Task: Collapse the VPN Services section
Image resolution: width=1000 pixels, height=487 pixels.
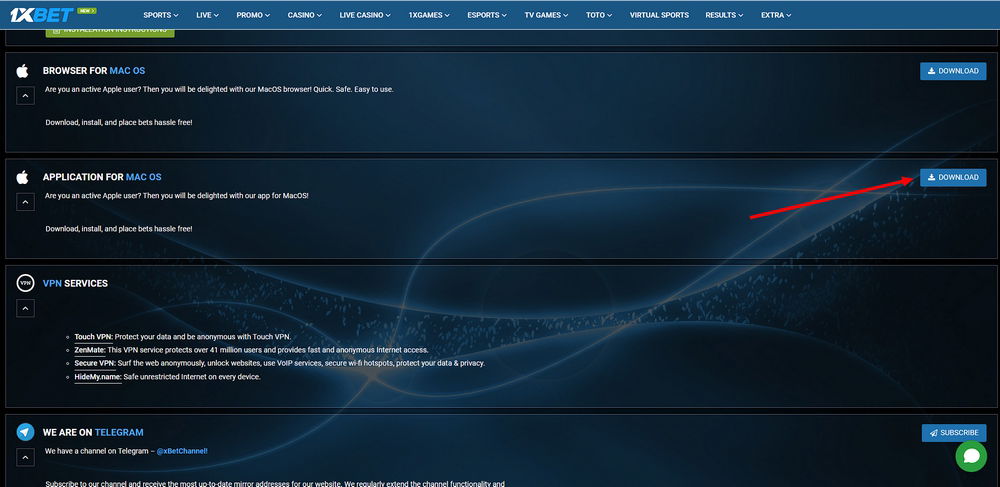Action: point(25,308)
